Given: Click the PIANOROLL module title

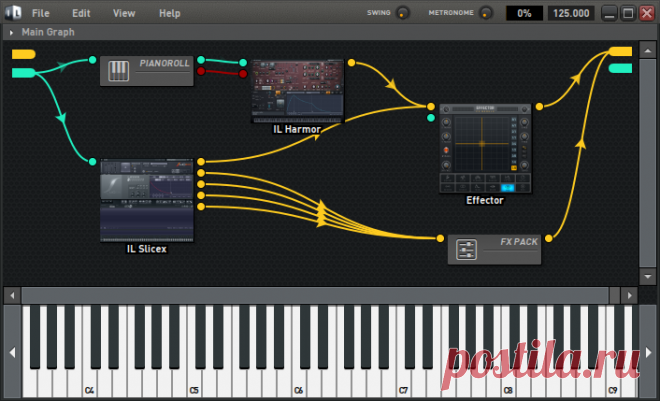Looking at the screenshot, I should click(x=164, y=63).
